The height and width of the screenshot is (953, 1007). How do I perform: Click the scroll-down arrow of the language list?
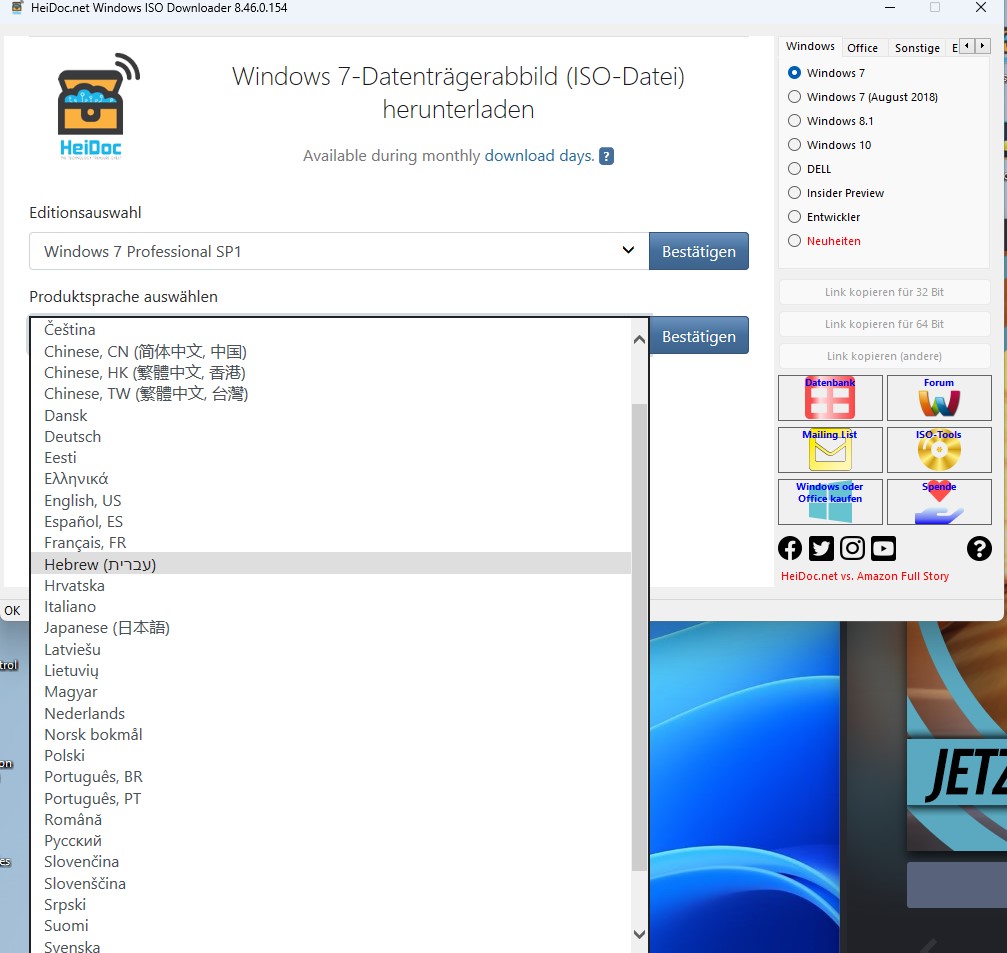[639, 934]
